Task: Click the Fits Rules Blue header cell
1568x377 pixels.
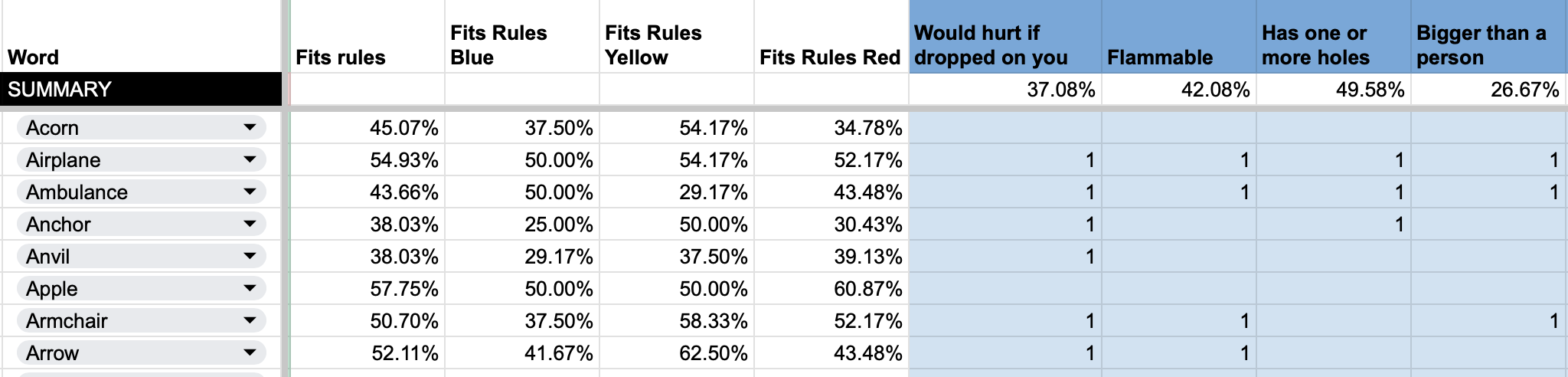Action: click(x=521, y=44)
